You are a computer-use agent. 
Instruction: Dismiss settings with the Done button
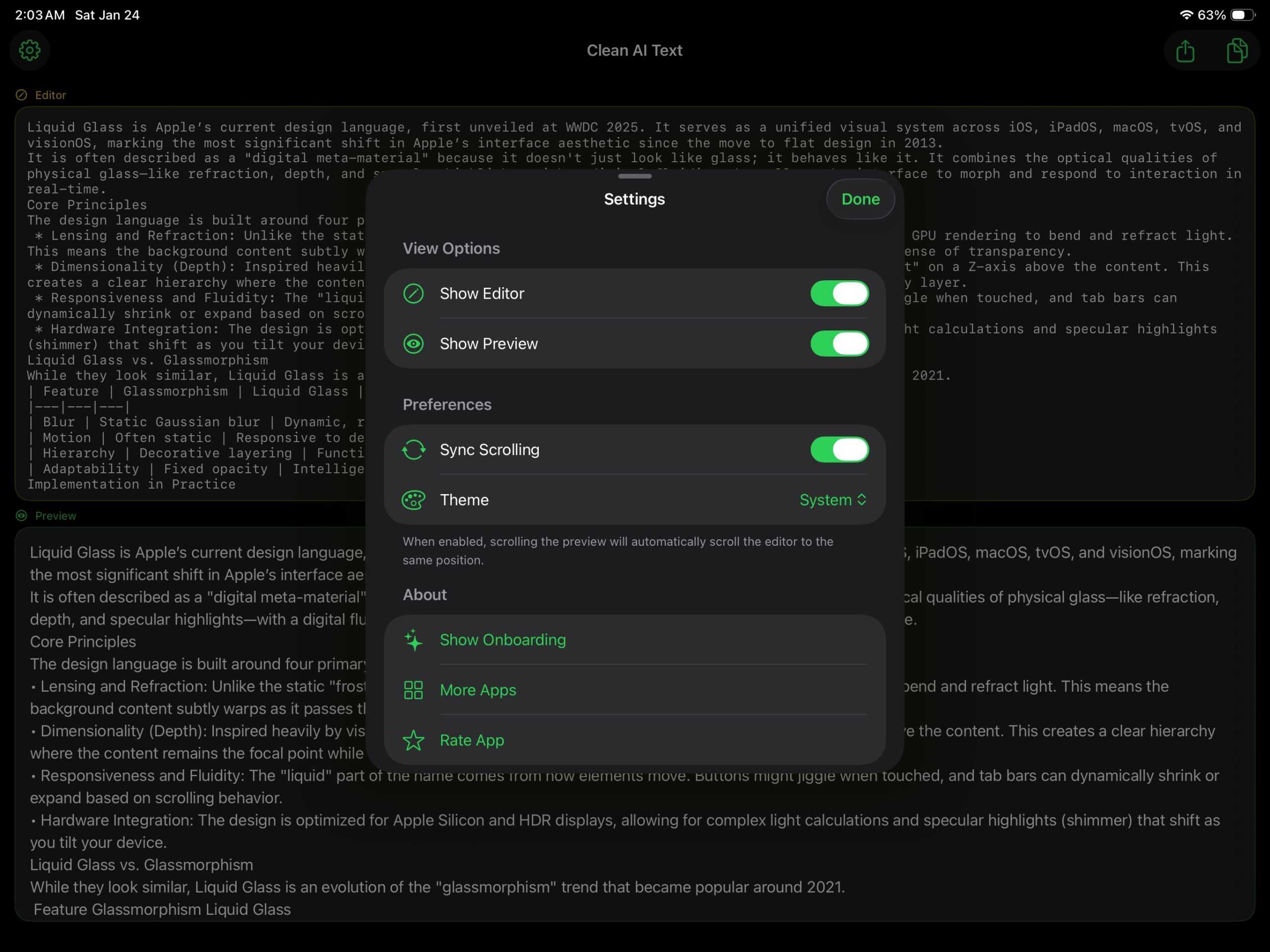[x=860, y=198]
